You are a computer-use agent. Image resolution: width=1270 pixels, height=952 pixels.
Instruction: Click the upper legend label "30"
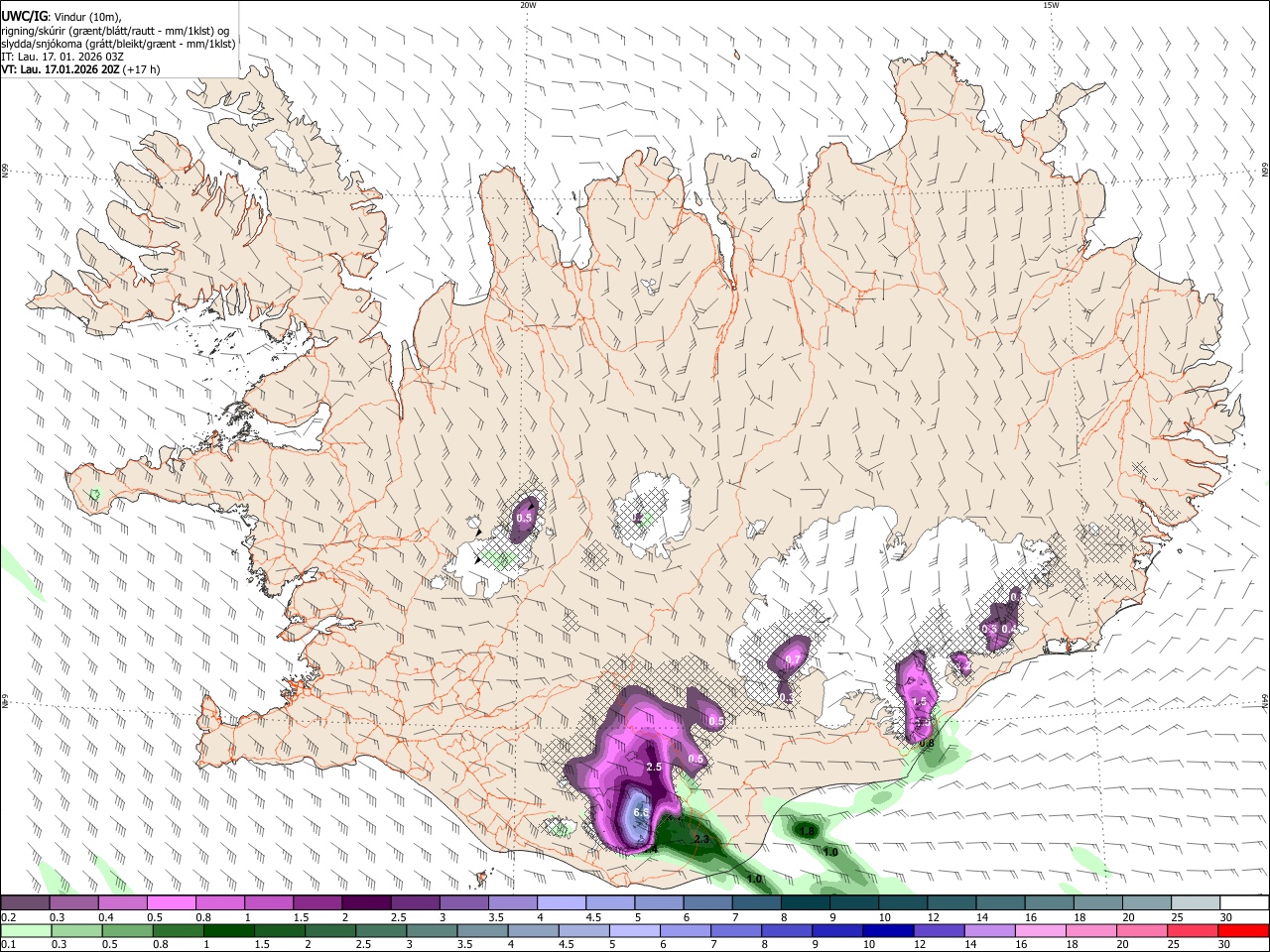coord(1226,917)
